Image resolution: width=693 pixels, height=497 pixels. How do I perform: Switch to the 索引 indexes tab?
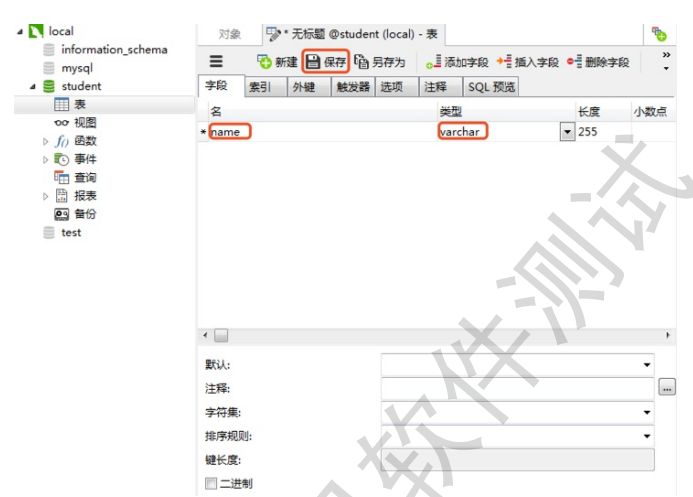coord(265,87)
